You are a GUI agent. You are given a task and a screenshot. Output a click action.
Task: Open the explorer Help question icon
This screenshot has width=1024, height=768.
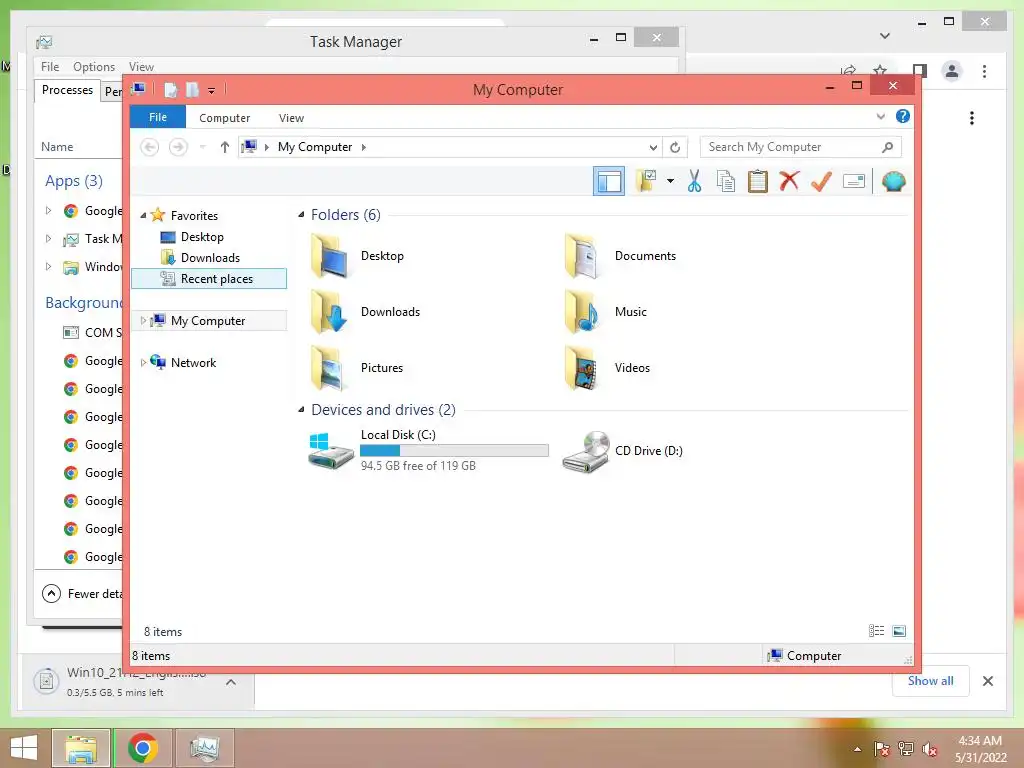click(x=903, y=116)
